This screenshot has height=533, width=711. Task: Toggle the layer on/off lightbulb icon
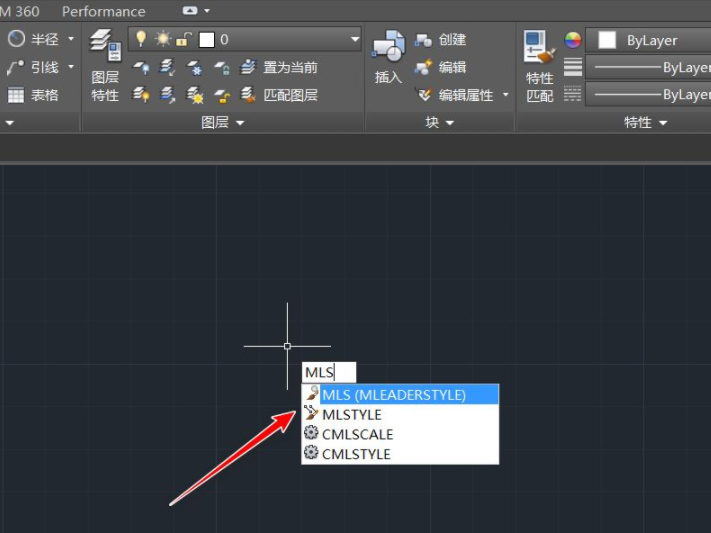[141, 39]
